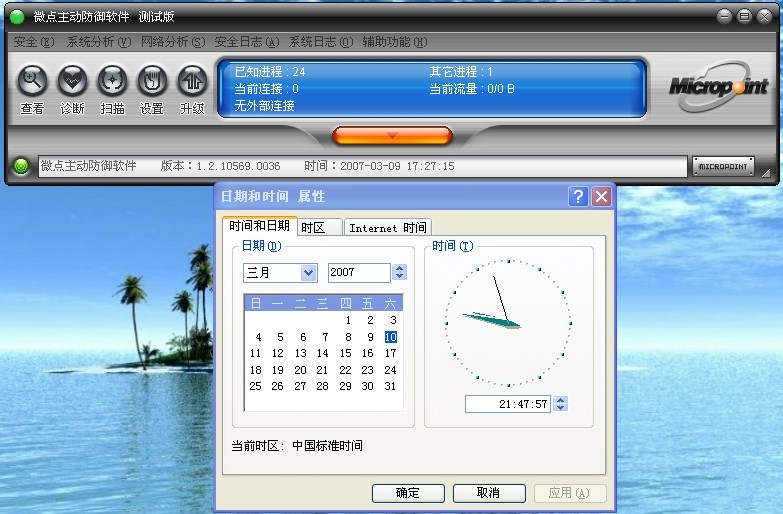Screen dimensions: 783x514
Task: Decrease year with down spinner arrow
Action: (x=399, y=277)
